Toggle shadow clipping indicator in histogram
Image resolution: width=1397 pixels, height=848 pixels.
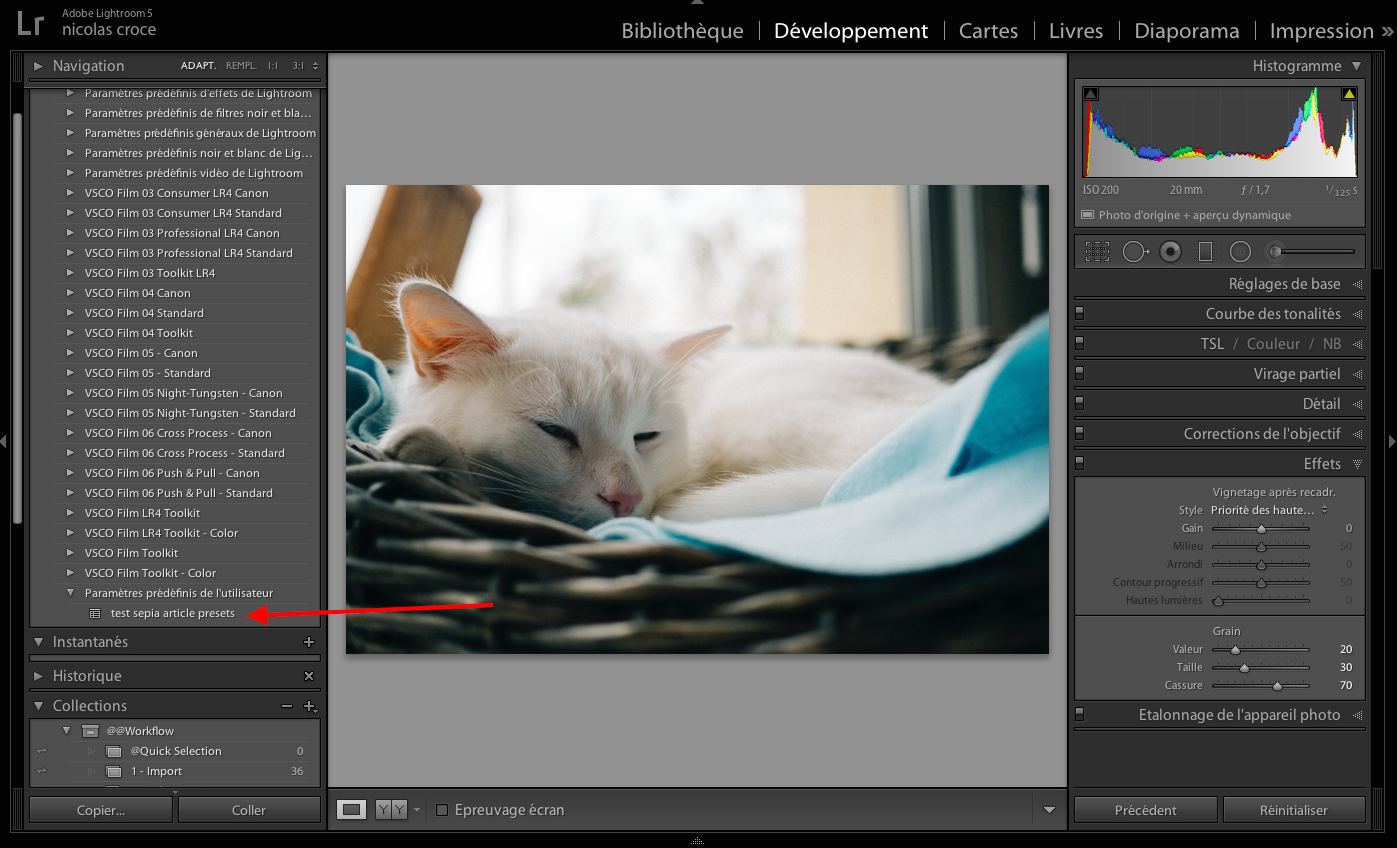(x=1091, y=94)
